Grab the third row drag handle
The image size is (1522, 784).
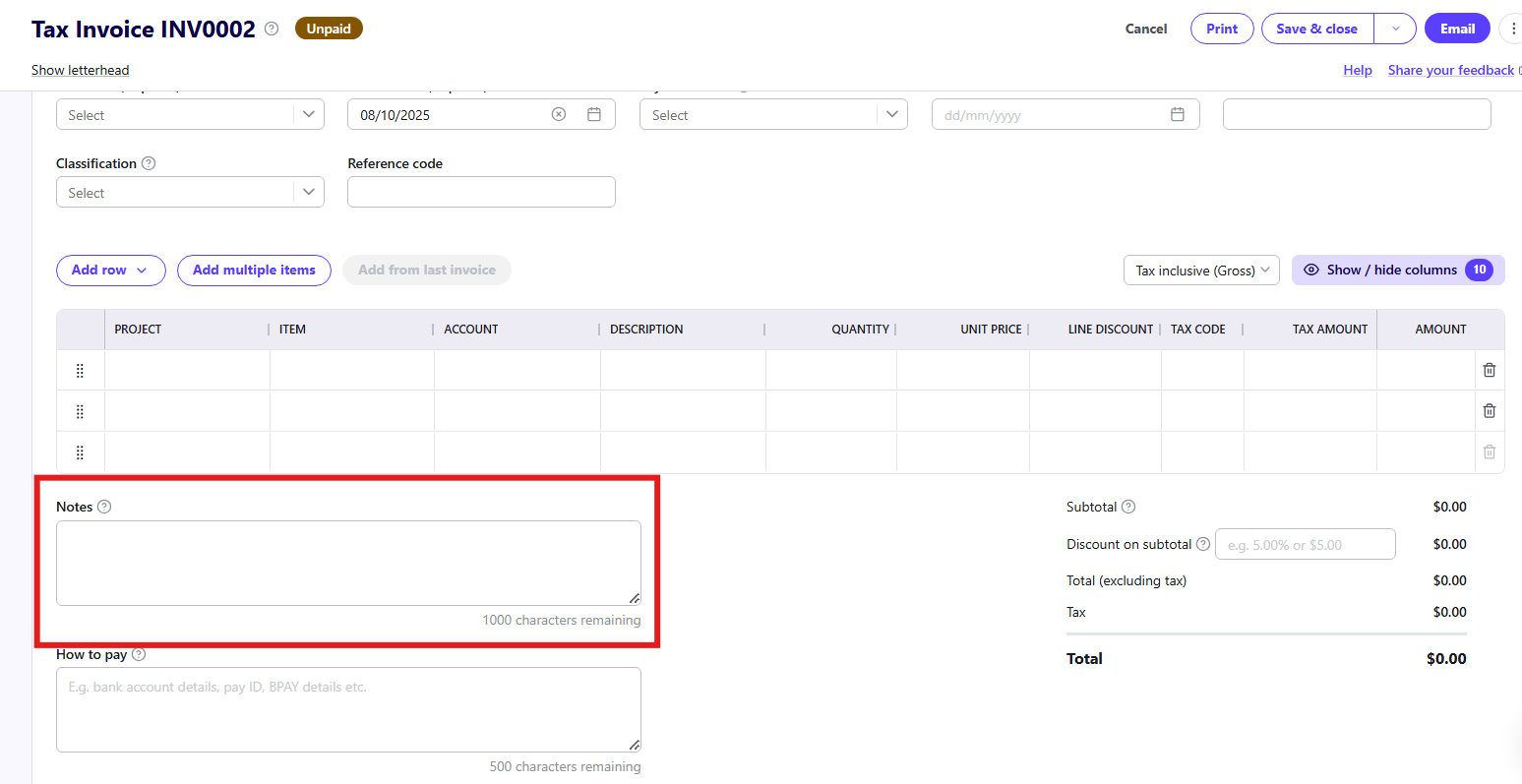click(x=80, y=452)
